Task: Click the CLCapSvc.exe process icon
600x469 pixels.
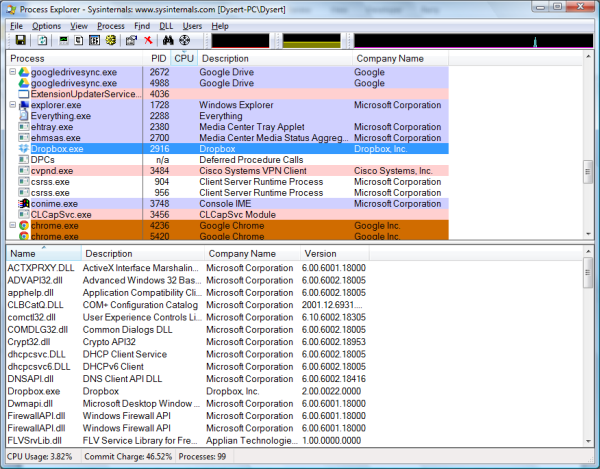Action: (x=24, y=215)
